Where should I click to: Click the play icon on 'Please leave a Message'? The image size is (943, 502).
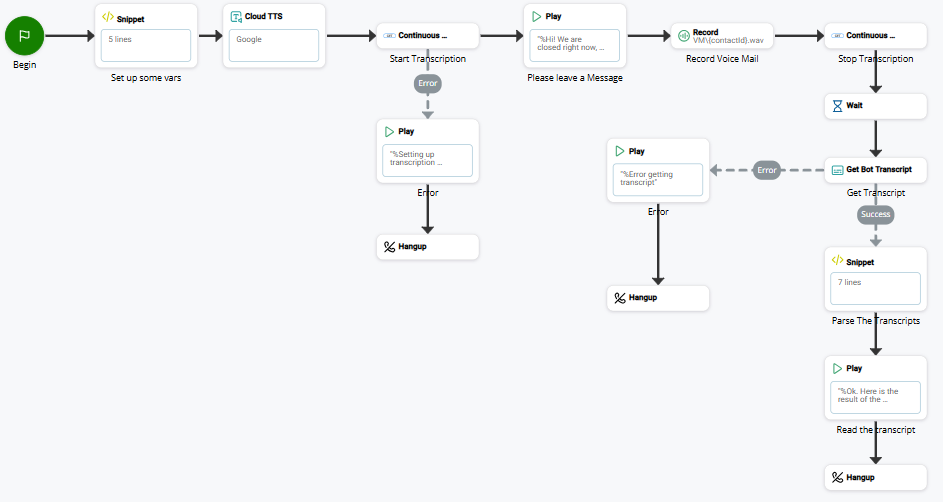(x=537, y=17)
